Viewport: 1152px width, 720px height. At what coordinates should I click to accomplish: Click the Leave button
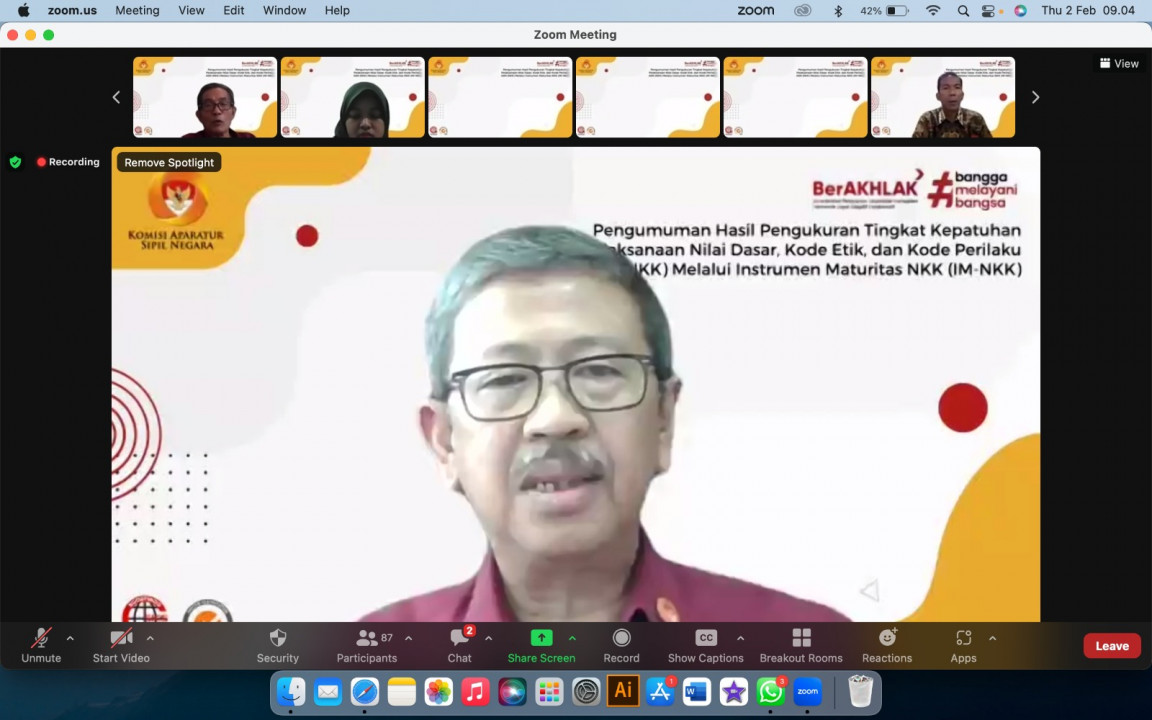click(1111, 645)
